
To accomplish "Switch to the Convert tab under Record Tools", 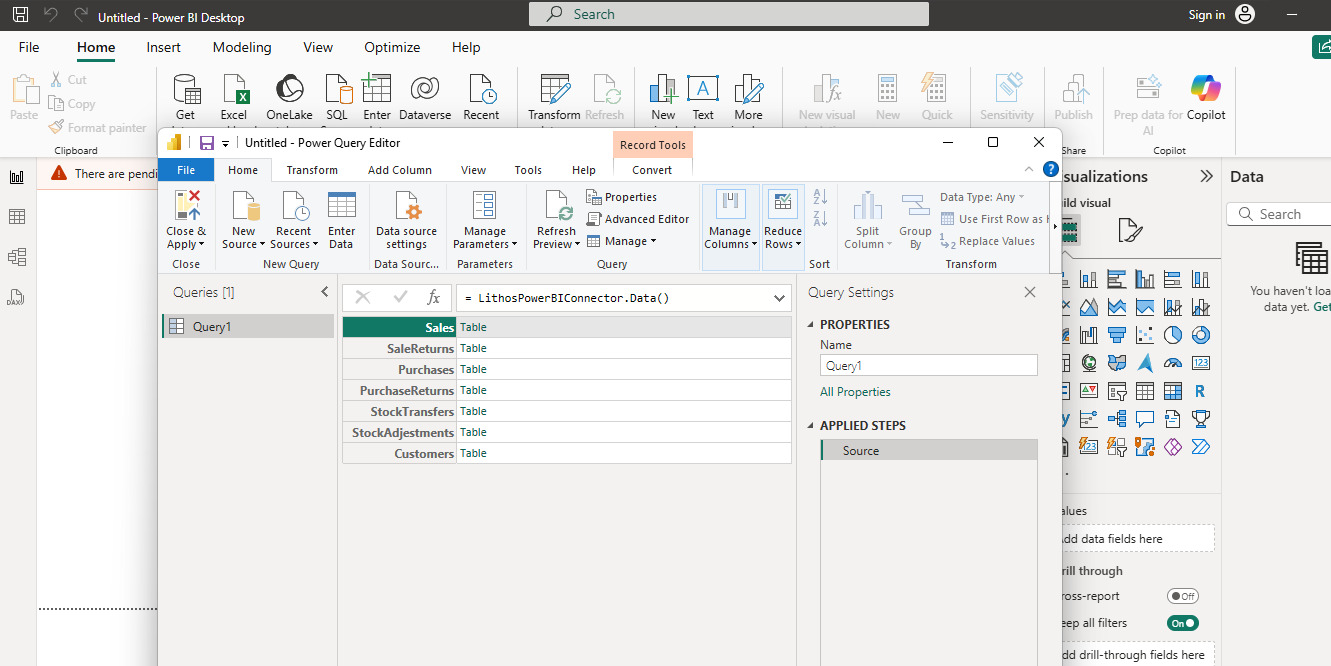I will click(652, 170).
